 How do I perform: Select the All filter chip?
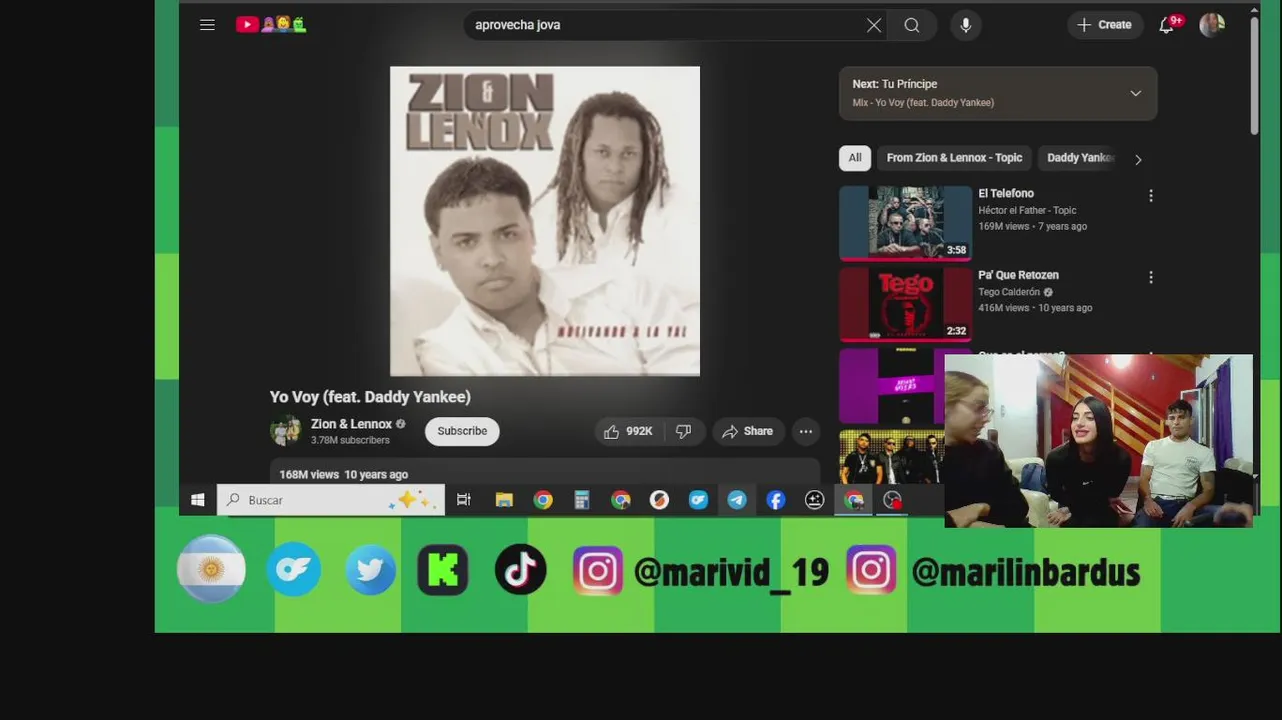click(855, 158)
